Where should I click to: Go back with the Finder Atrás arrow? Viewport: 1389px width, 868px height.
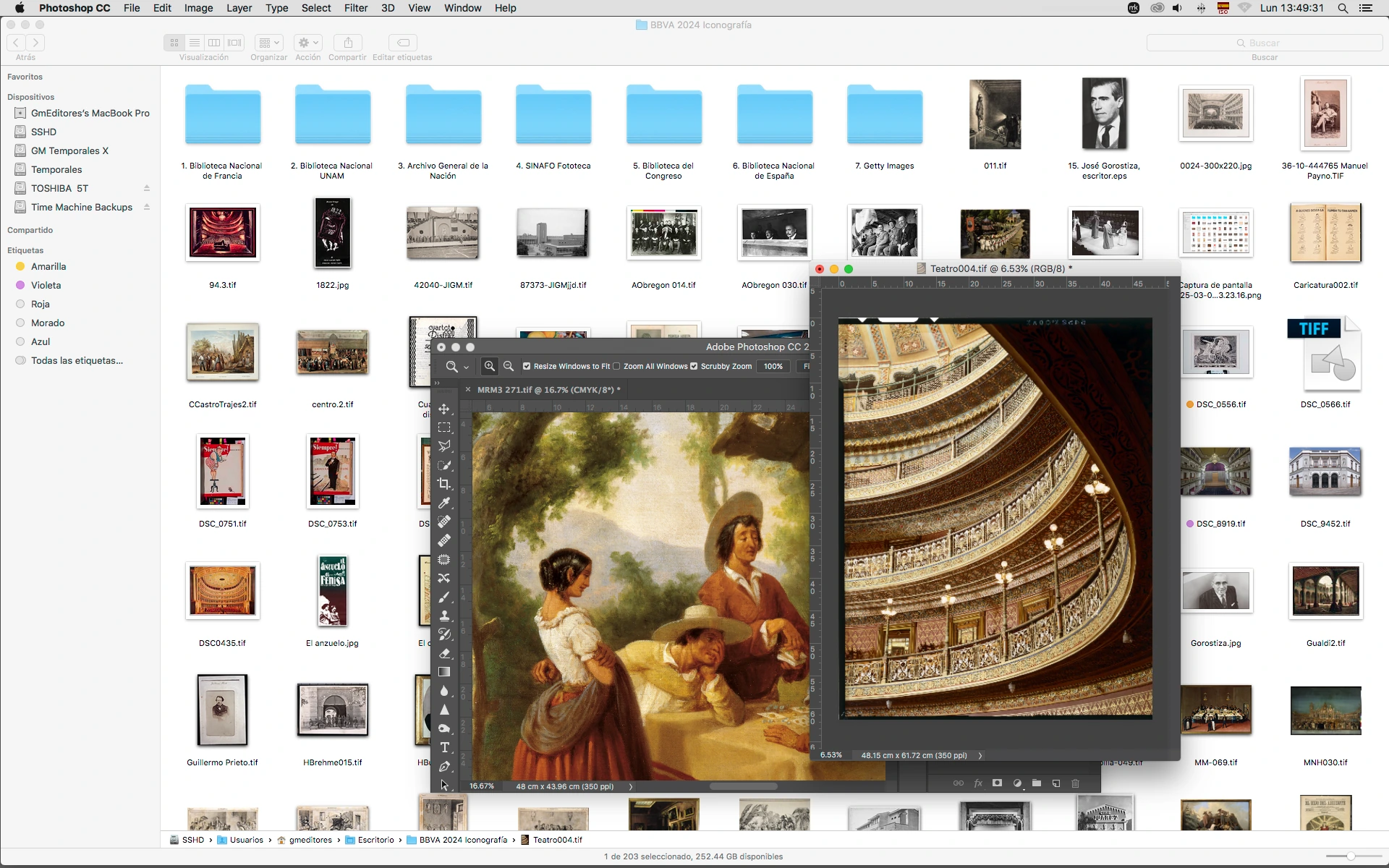click(x=16, y=43)
